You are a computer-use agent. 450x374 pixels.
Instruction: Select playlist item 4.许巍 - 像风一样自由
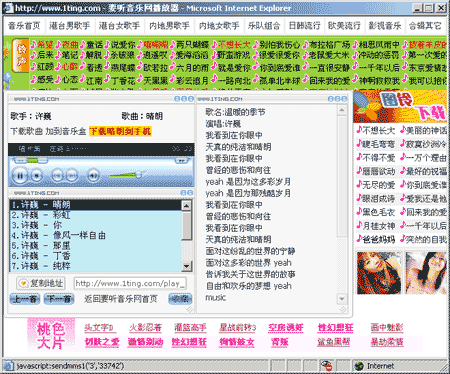point(96,235)
